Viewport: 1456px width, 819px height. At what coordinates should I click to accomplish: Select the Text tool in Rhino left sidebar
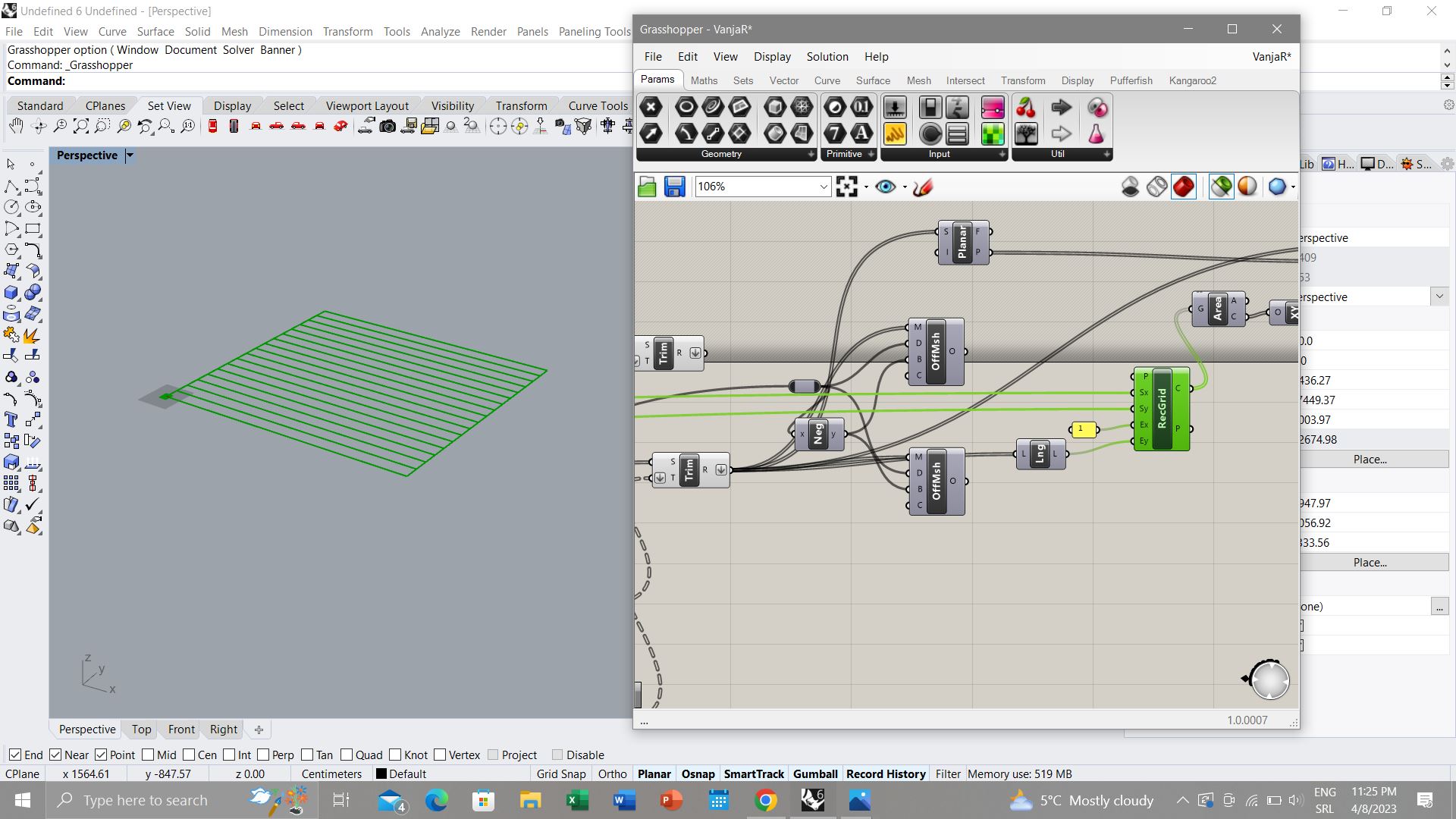pos(11,419)
